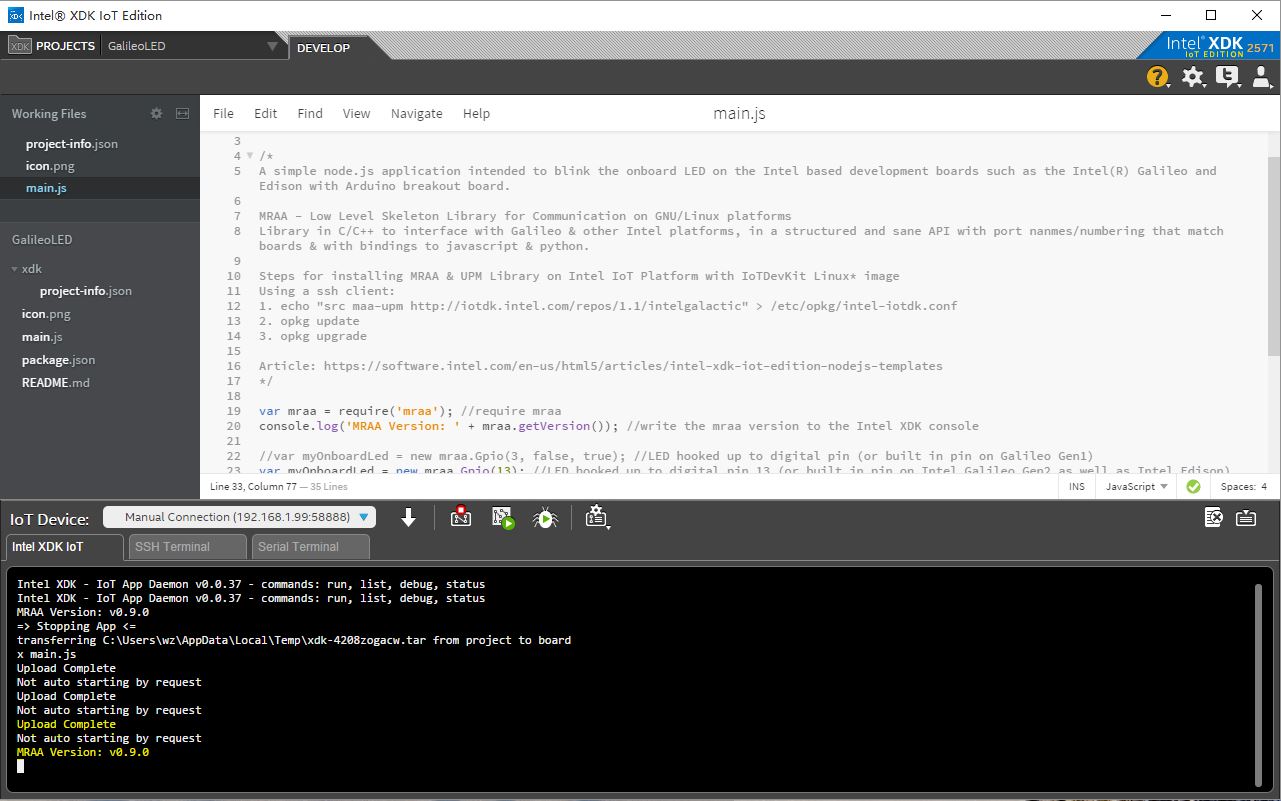Open the help menu question mark icon

tap(1157, 77)
